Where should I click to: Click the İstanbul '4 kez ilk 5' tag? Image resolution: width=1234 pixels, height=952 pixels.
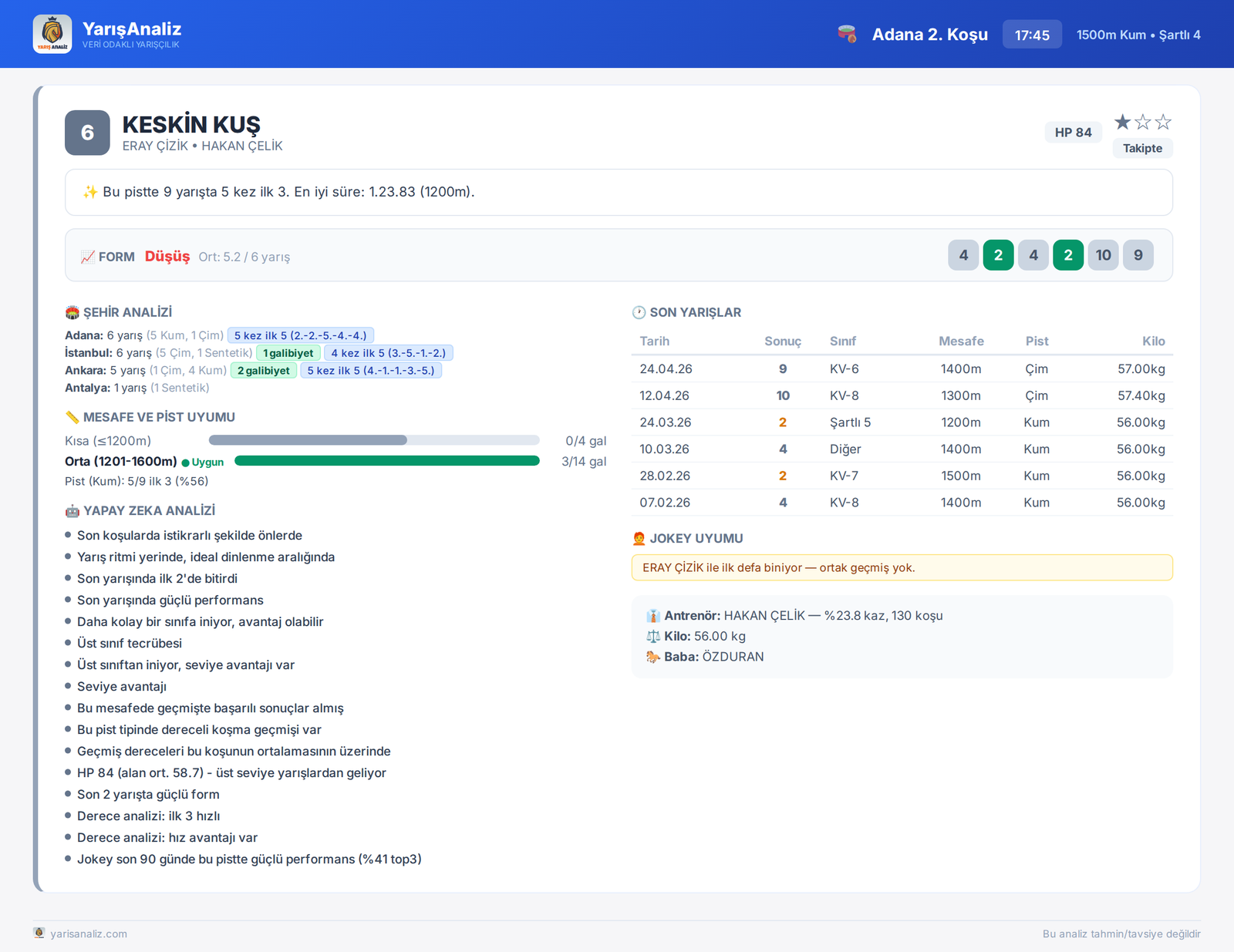pos(389,353)
